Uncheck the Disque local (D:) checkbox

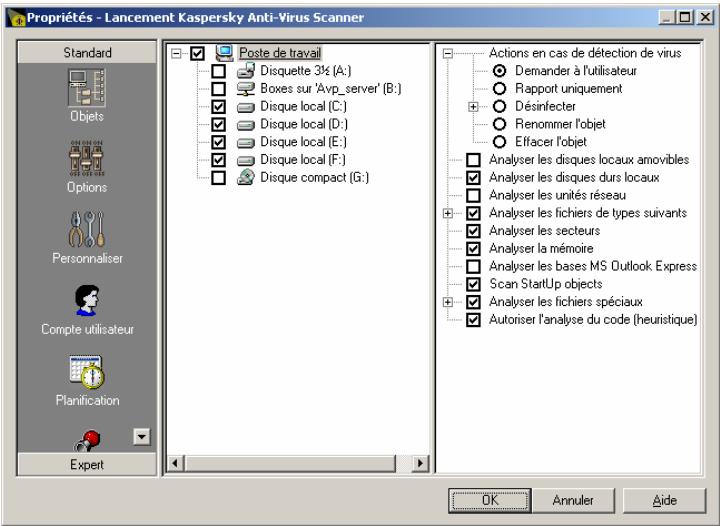[x=219, y=124]
